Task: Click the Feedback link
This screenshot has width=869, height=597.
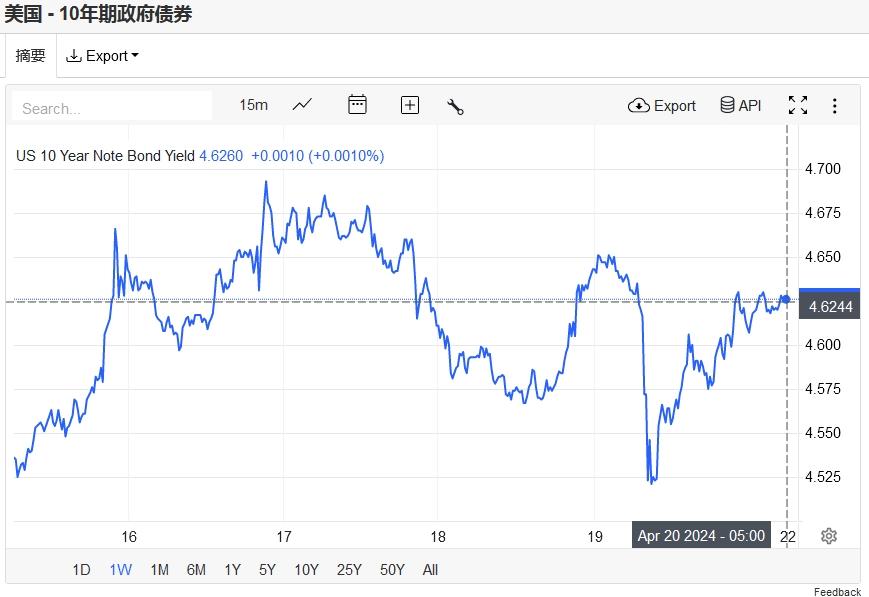Action: [837, 592]
